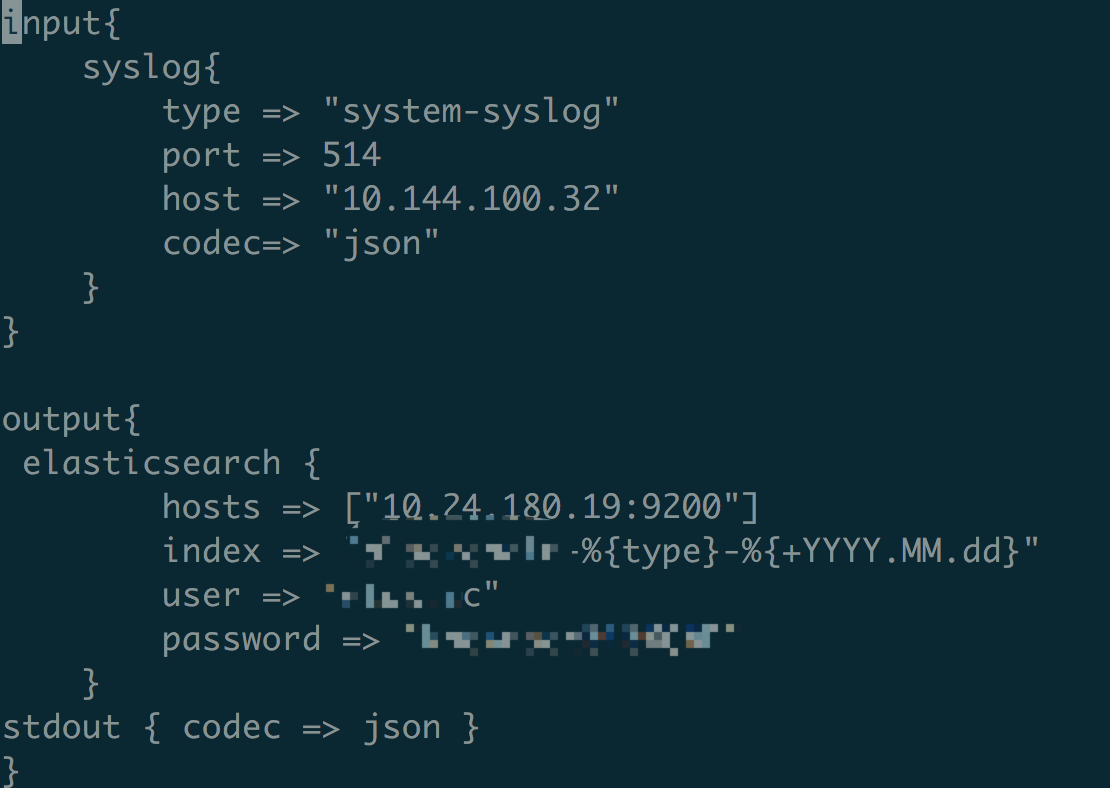Click the "type" key in the syslog block
Screen dimensions: 1110x788
pyautogui.click(x=201, y=111)
